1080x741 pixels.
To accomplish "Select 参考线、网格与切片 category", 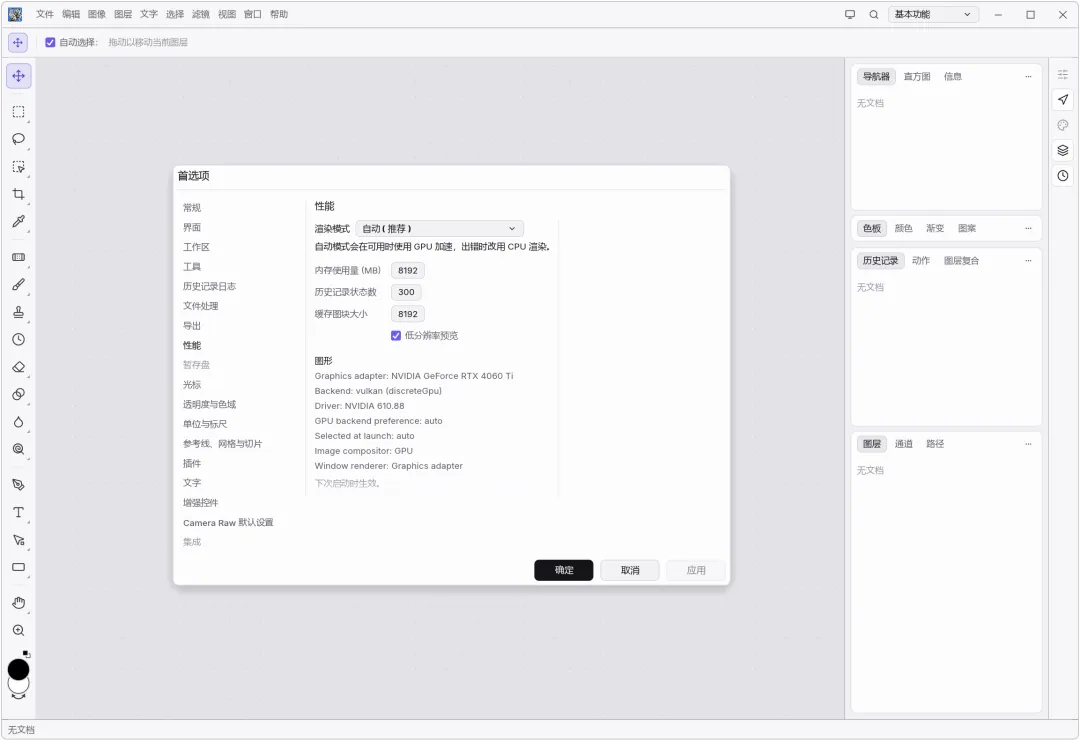I will click(222, 443).
